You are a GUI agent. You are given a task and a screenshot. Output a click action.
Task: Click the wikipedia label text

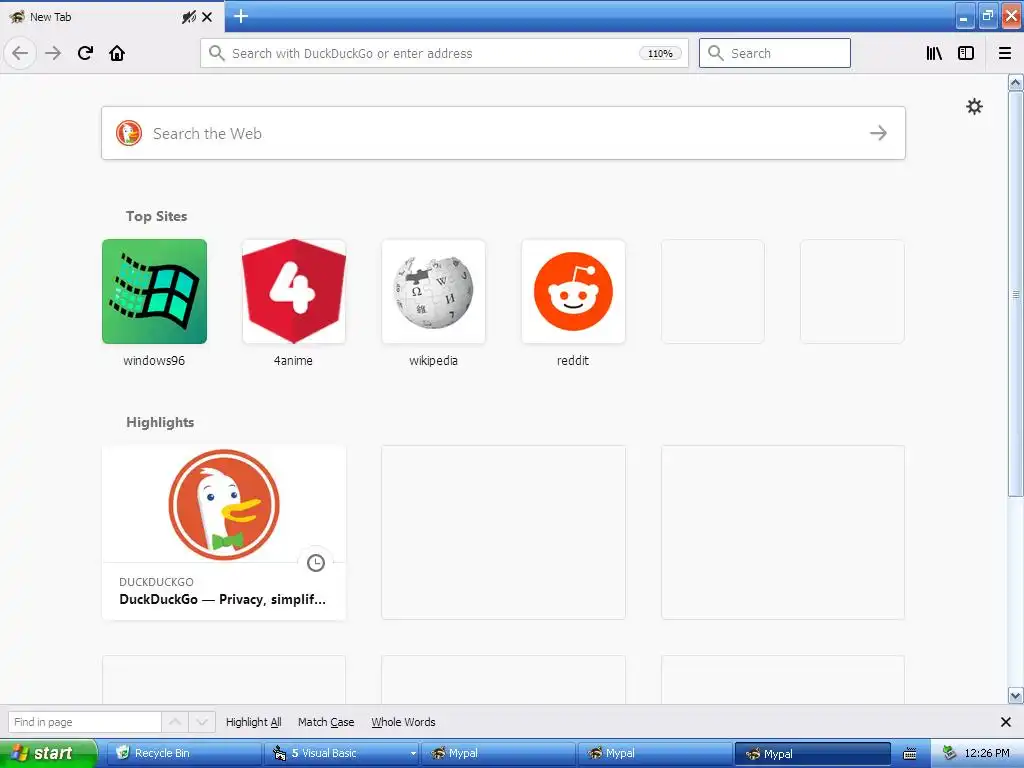point(434,360)
